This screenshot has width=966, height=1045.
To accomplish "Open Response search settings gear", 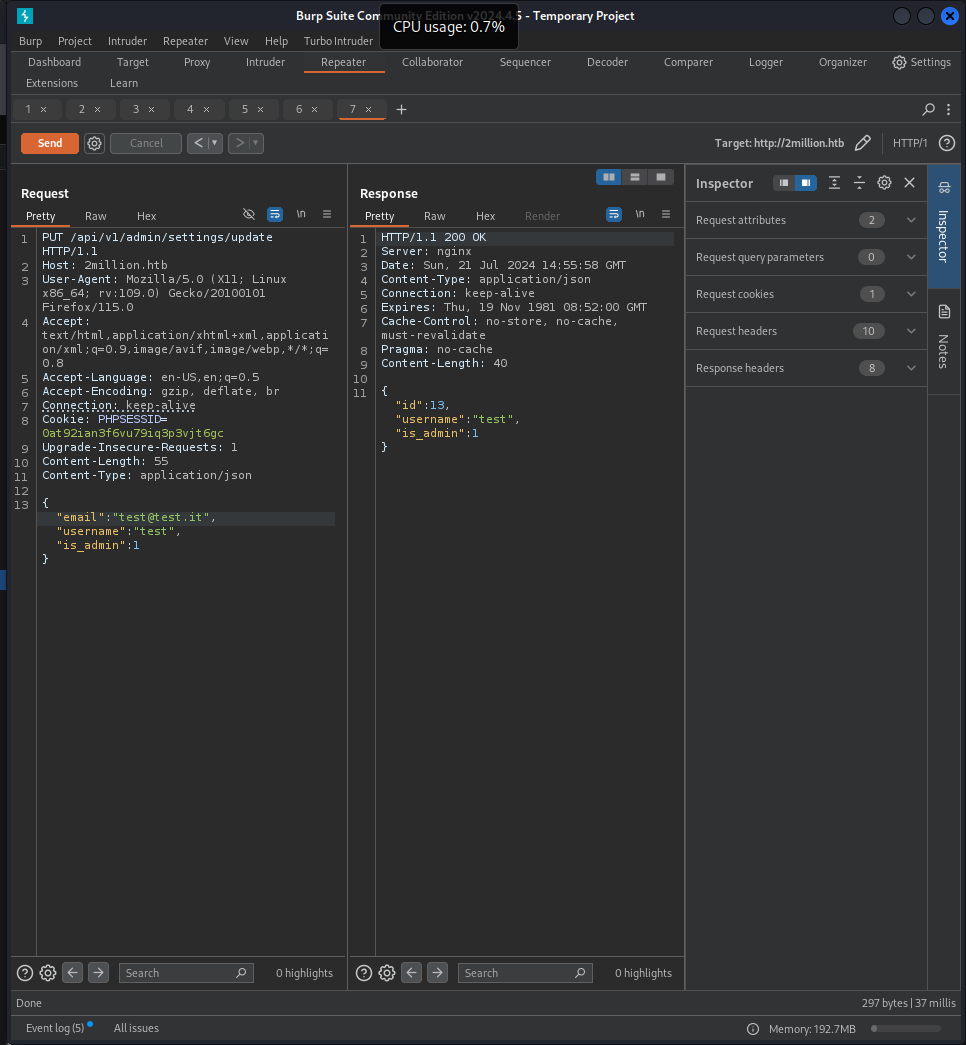I will pos(387,973).
